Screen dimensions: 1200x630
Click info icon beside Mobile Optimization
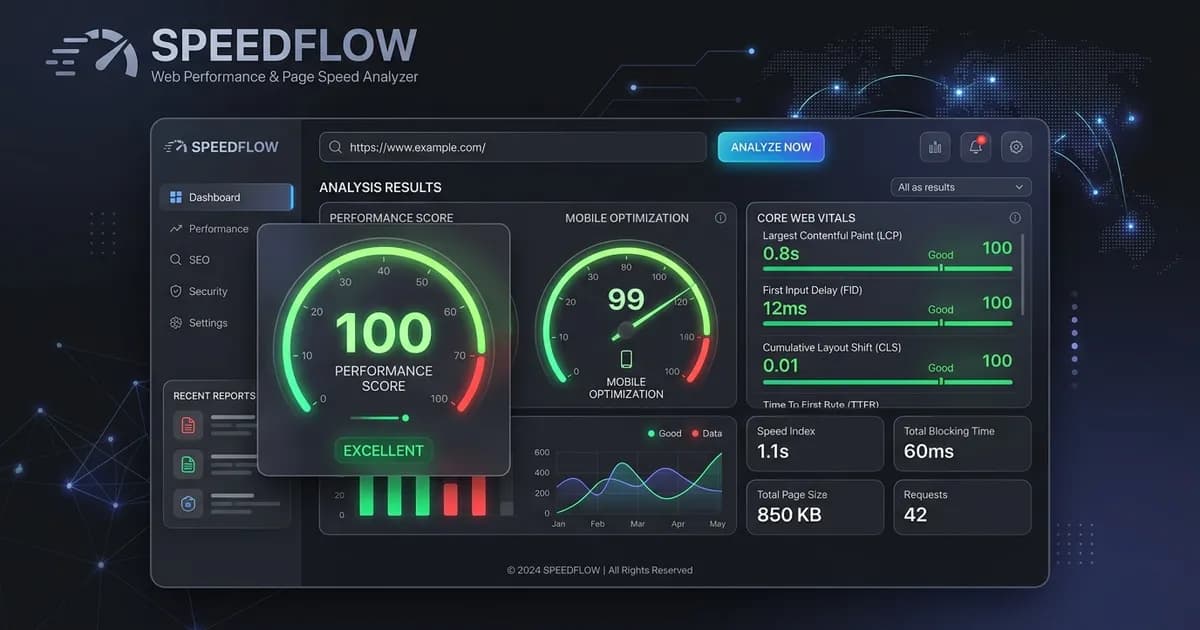tap(720, 217)
